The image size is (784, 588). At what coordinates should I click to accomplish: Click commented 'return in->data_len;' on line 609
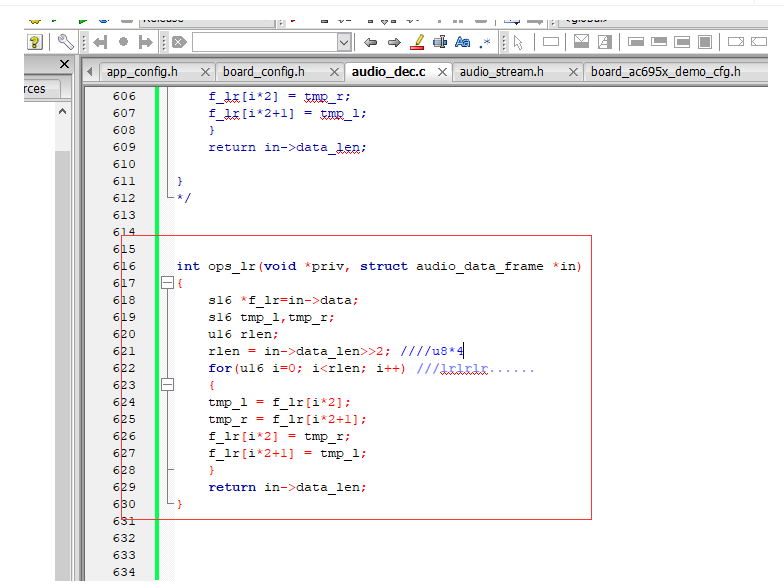[287, 147]
